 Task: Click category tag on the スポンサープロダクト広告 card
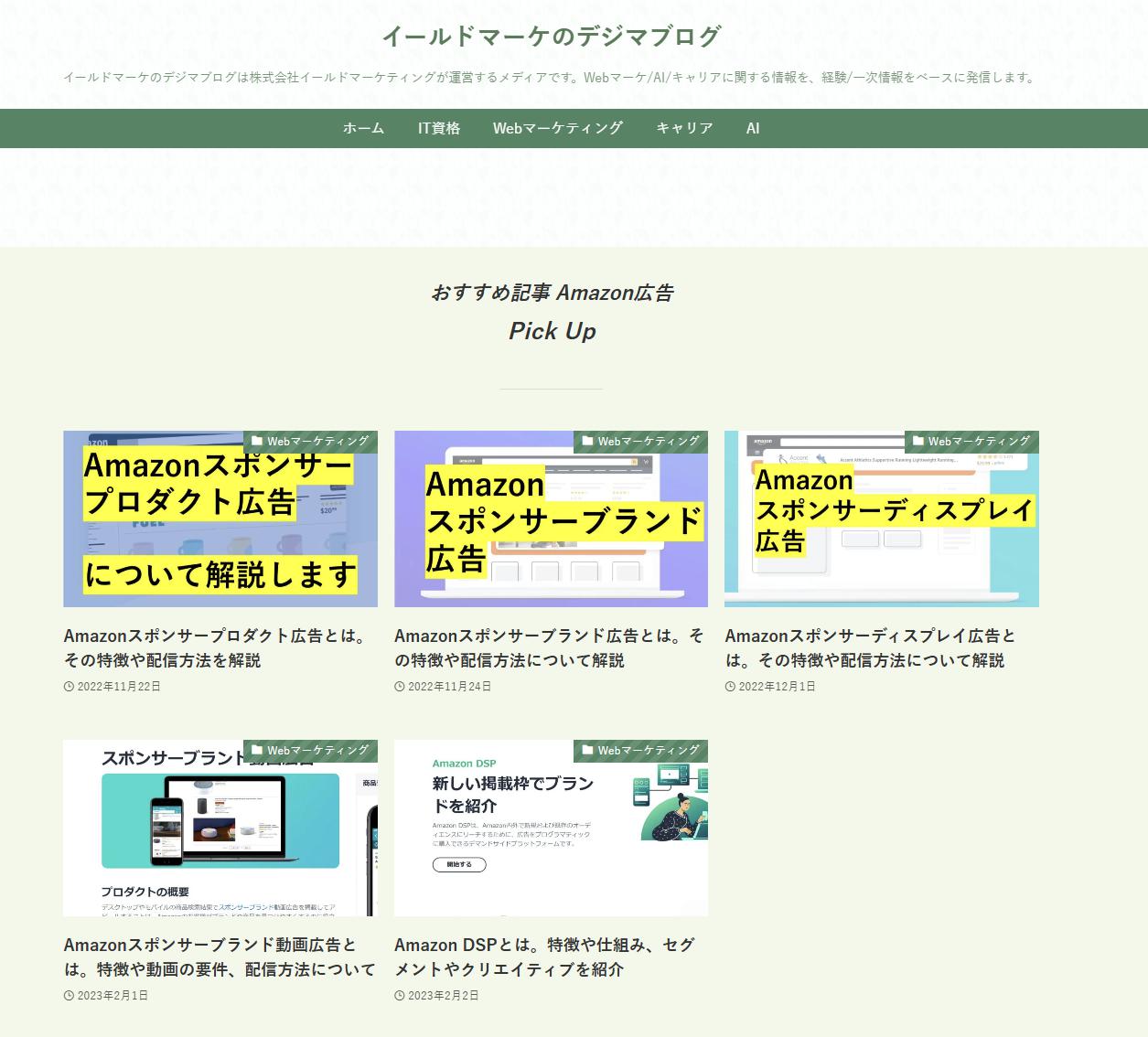click(x=310, y=442)
